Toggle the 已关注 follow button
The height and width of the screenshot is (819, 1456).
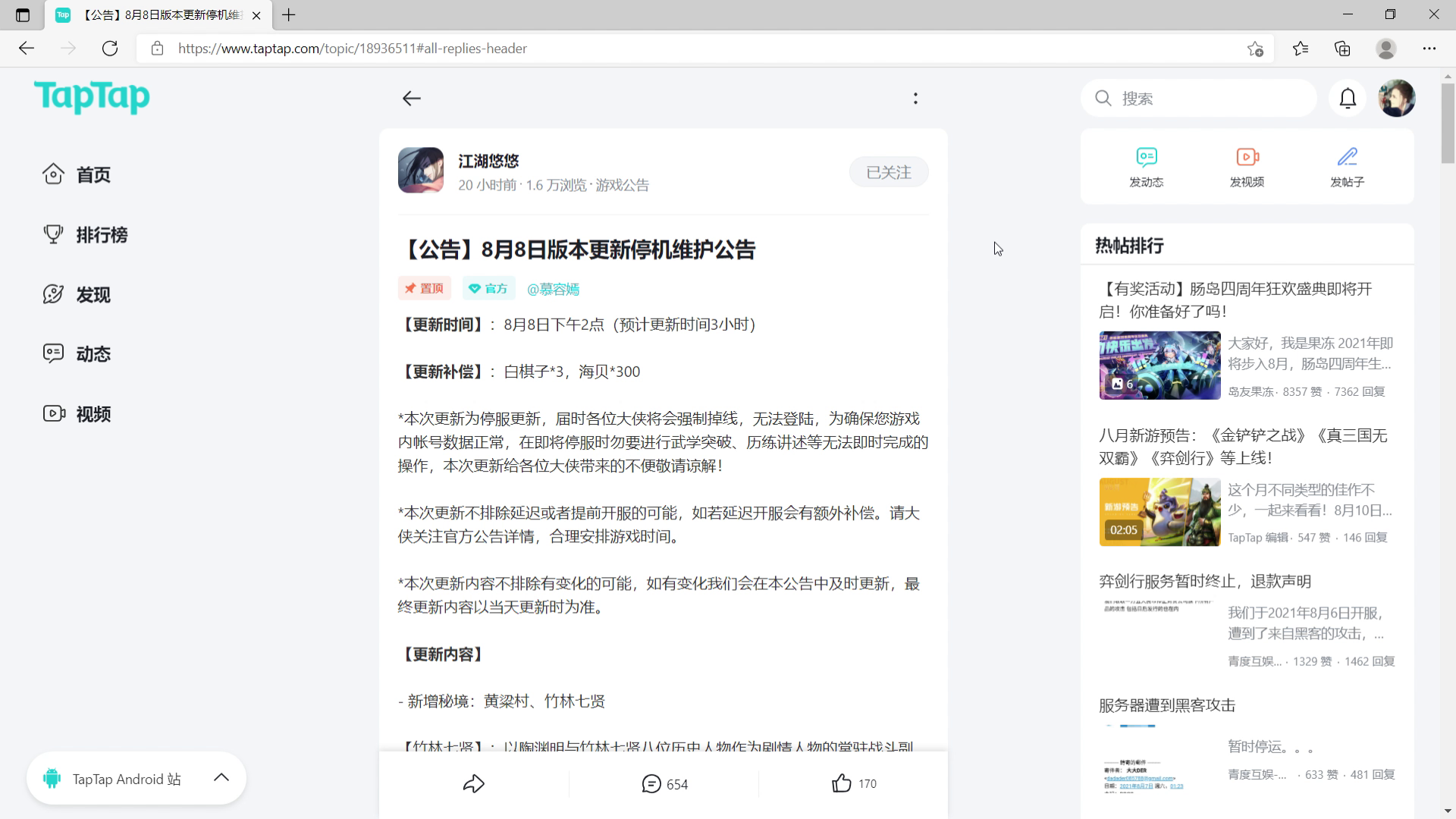(x=888, y=173)
